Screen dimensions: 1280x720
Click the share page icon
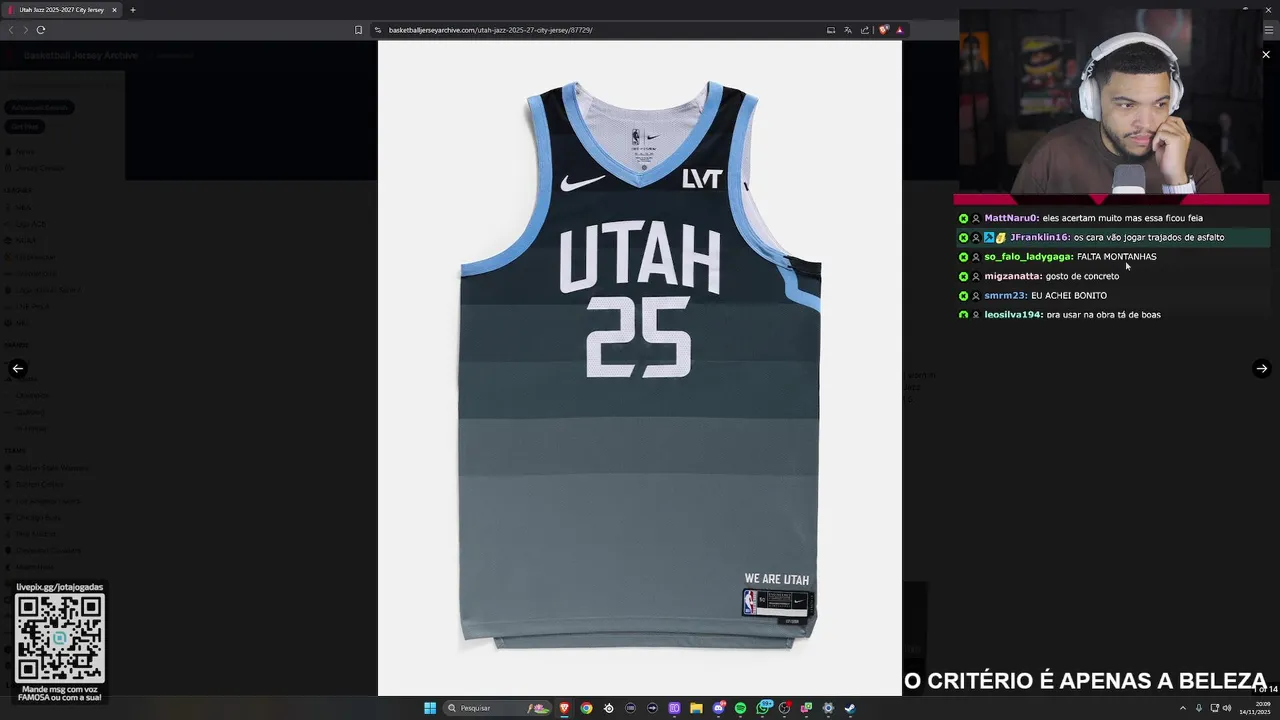[x=865, y=30]
